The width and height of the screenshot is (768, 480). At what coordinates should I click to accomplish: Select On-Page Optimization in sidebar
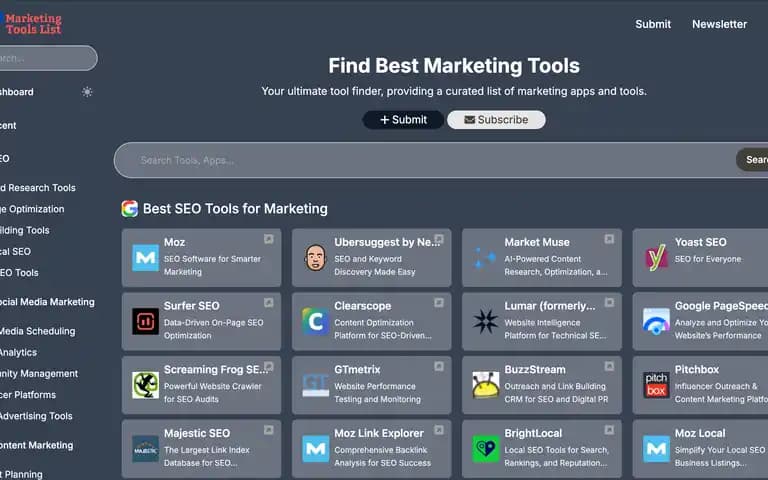[32, 209]
